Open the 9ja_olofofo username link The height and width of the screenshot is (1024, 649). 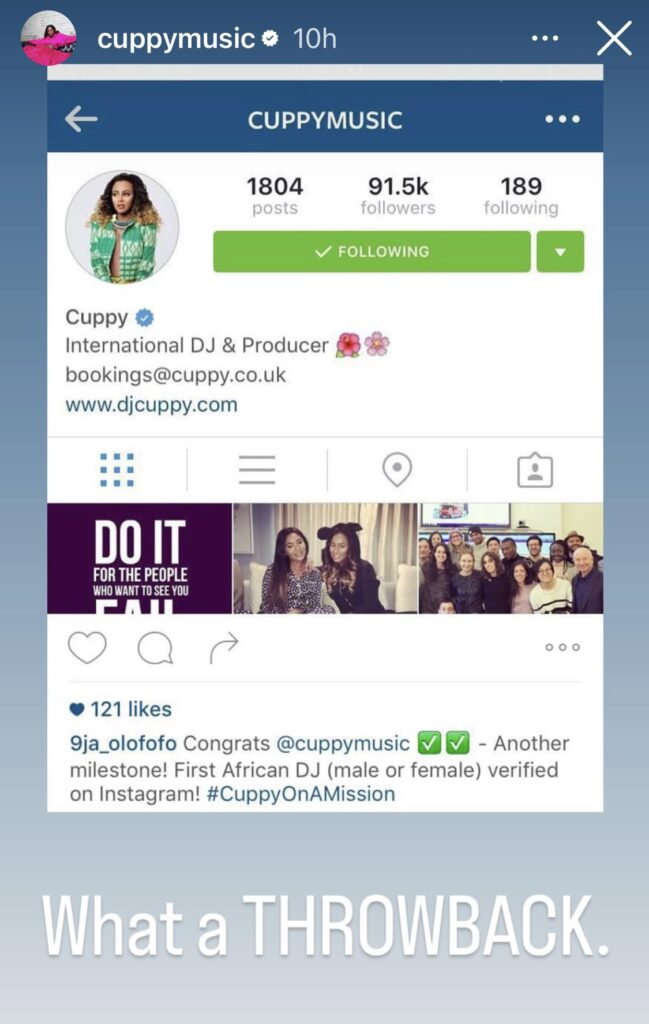123,743
